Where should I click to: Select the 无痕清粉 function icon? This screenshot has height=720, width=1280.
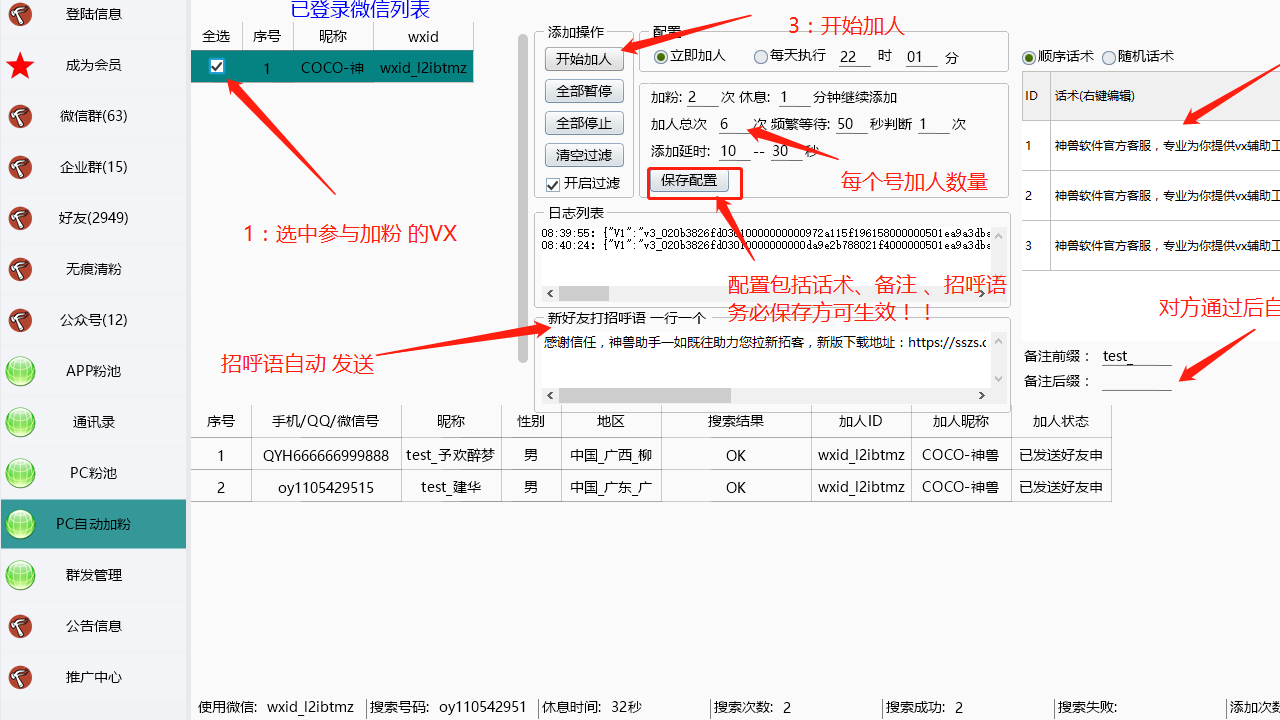click(x=20, y=269)
